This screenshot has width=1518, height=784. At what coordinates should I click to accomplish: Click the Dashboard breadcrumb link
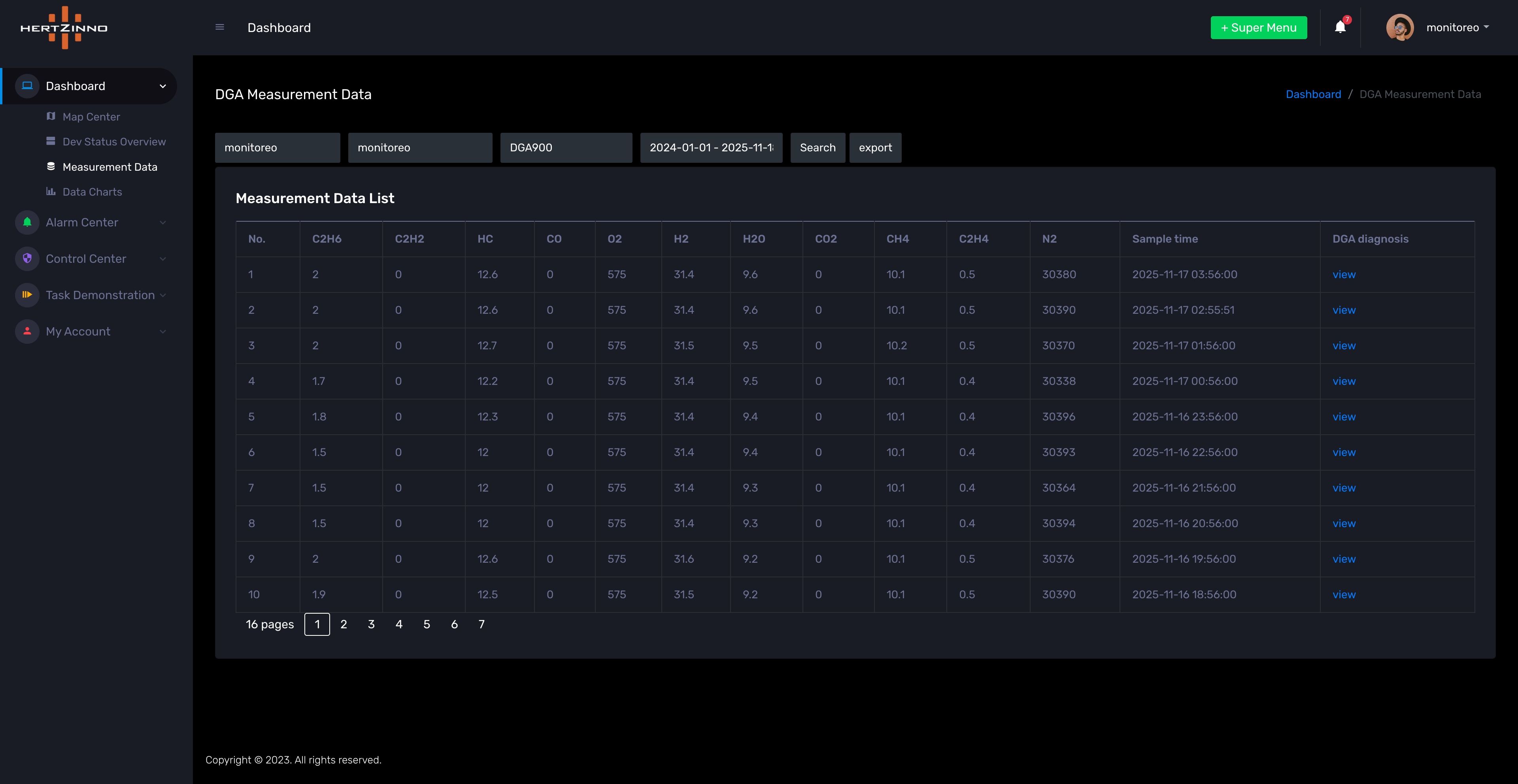1313,94
